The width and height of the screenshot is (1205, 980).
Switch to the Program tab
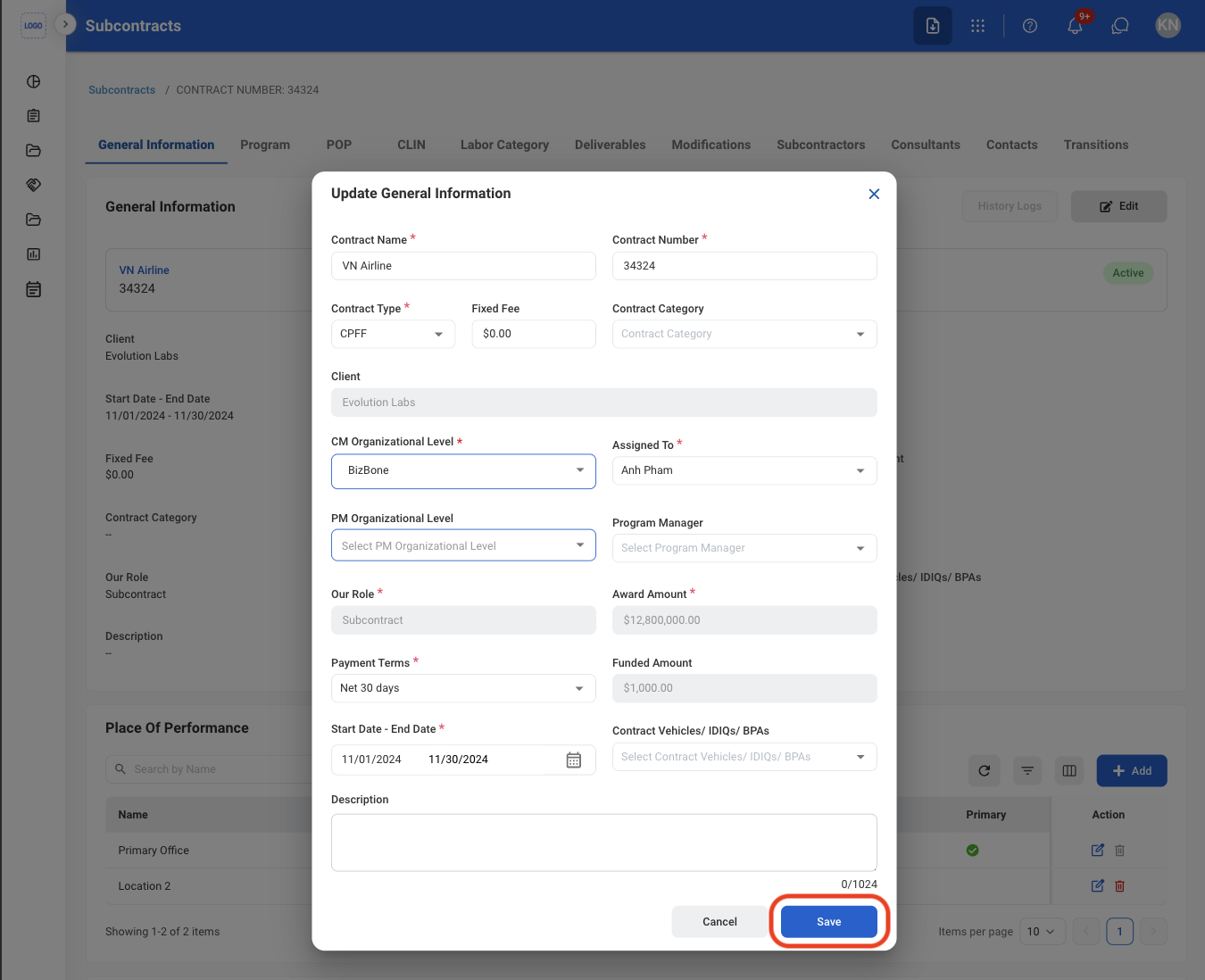tap(265, 145)
